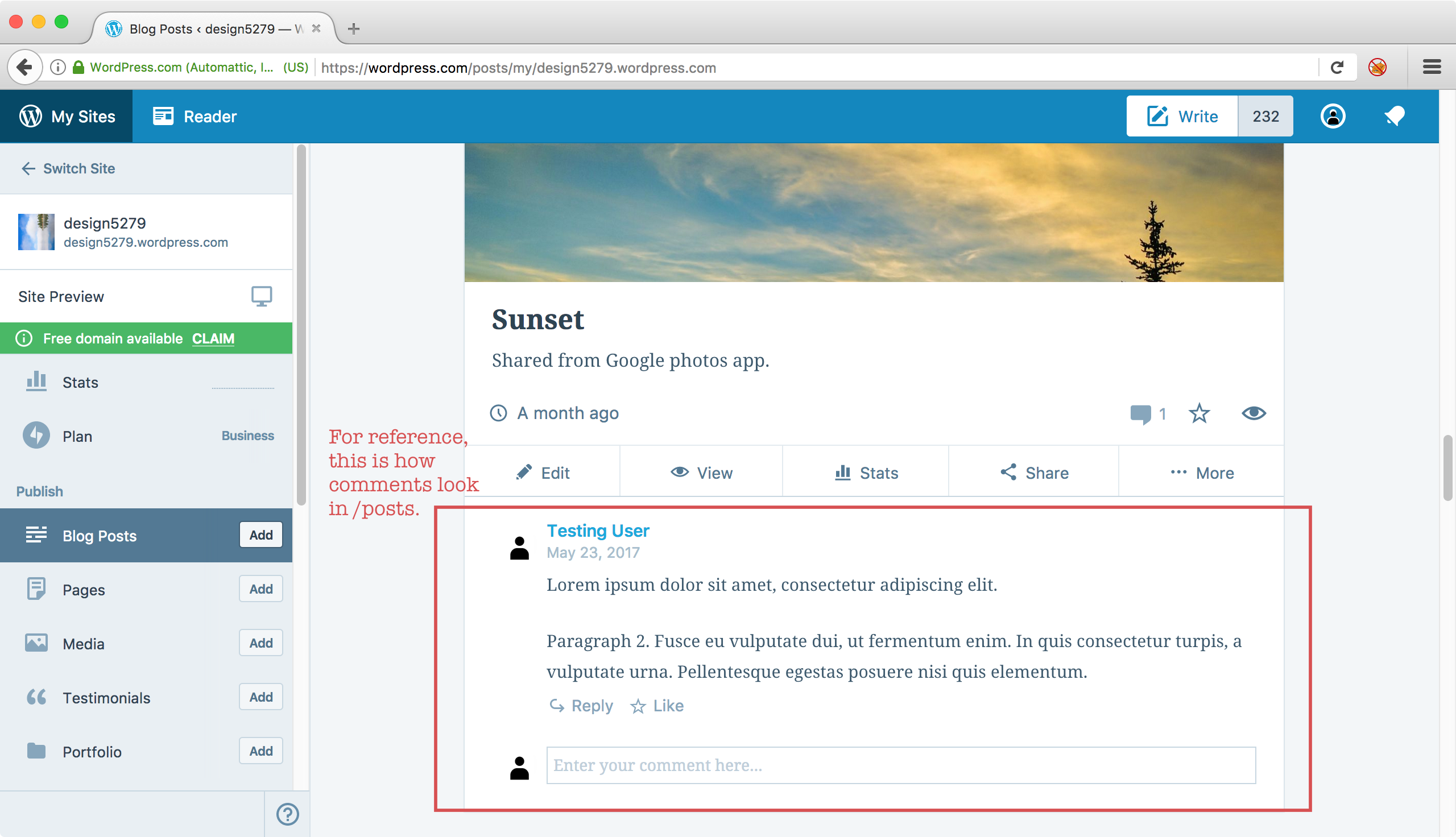
Task: Like the Testing User comment
Action: click(x=657, y=706)
